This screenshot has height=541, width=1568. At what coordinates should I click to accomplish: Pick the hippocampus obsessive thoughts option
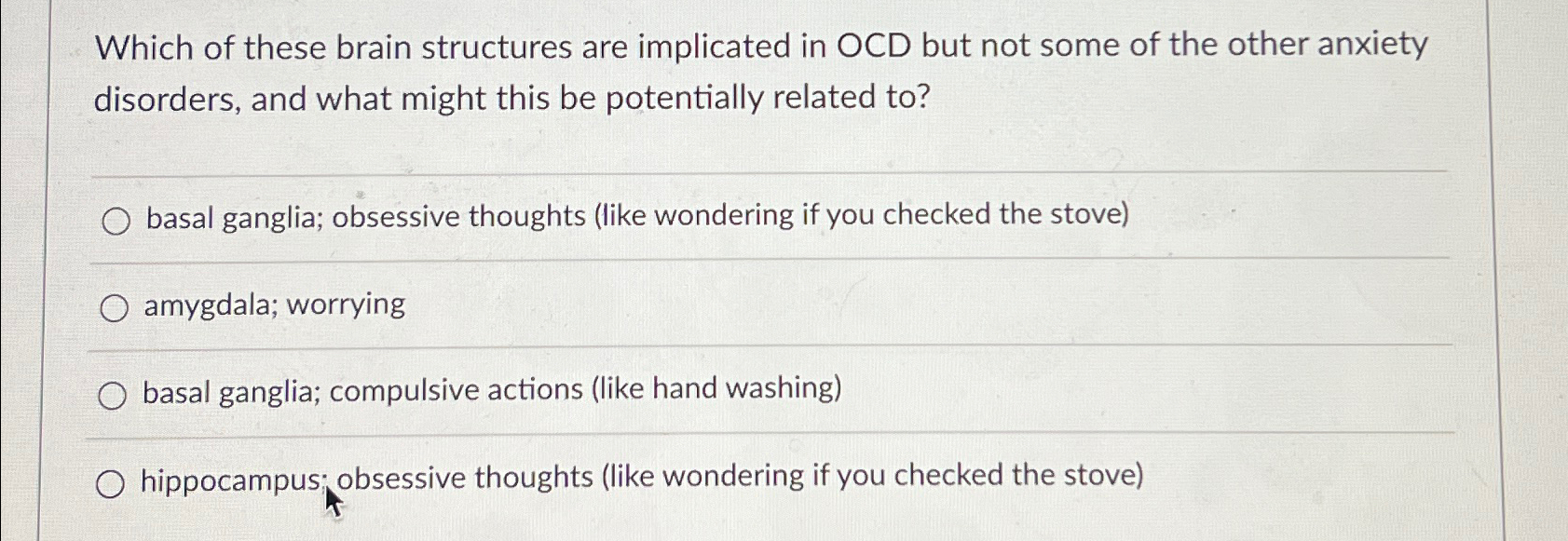click(643, 477)
